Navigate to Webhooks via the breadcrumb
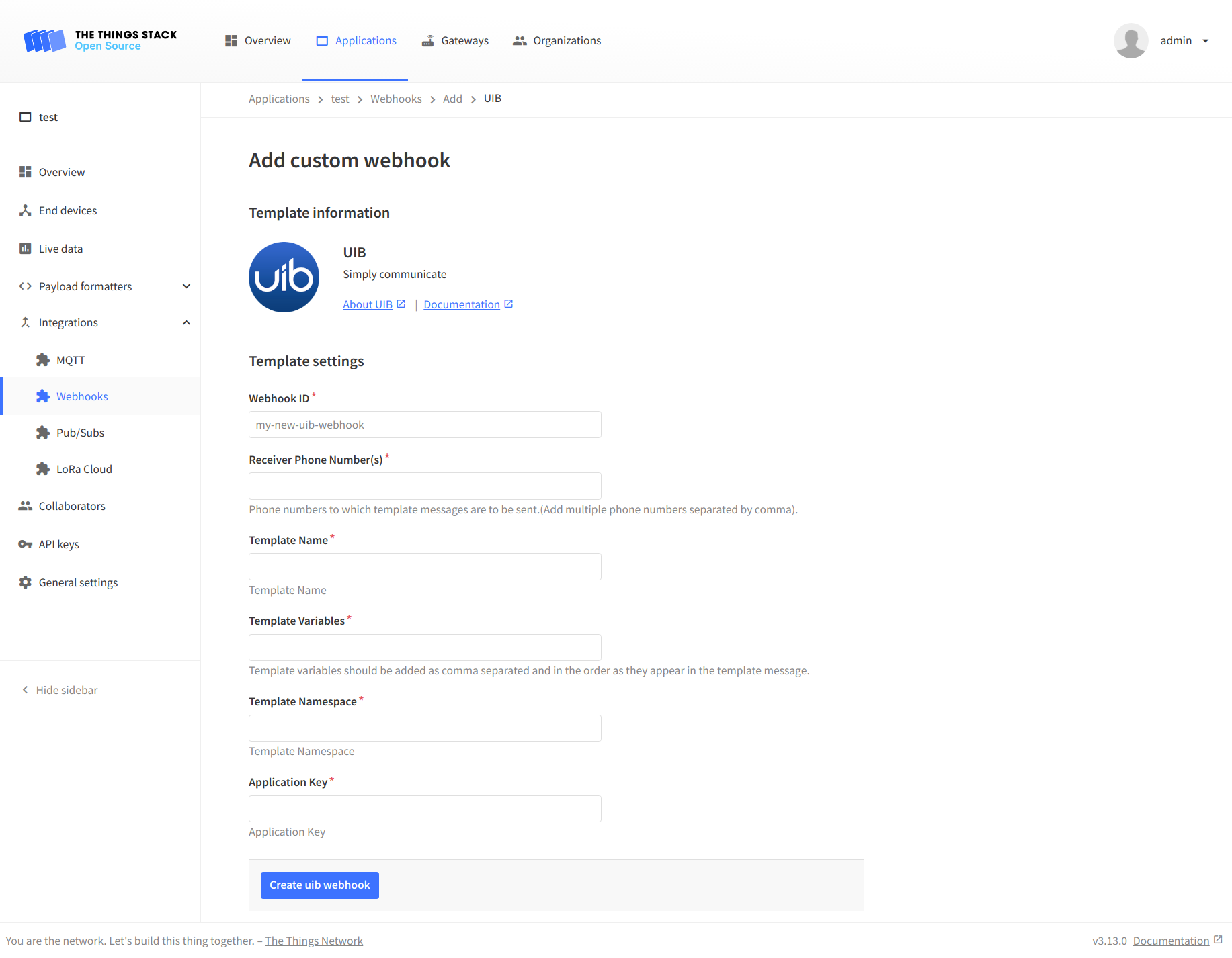 (x=396, y=99)
